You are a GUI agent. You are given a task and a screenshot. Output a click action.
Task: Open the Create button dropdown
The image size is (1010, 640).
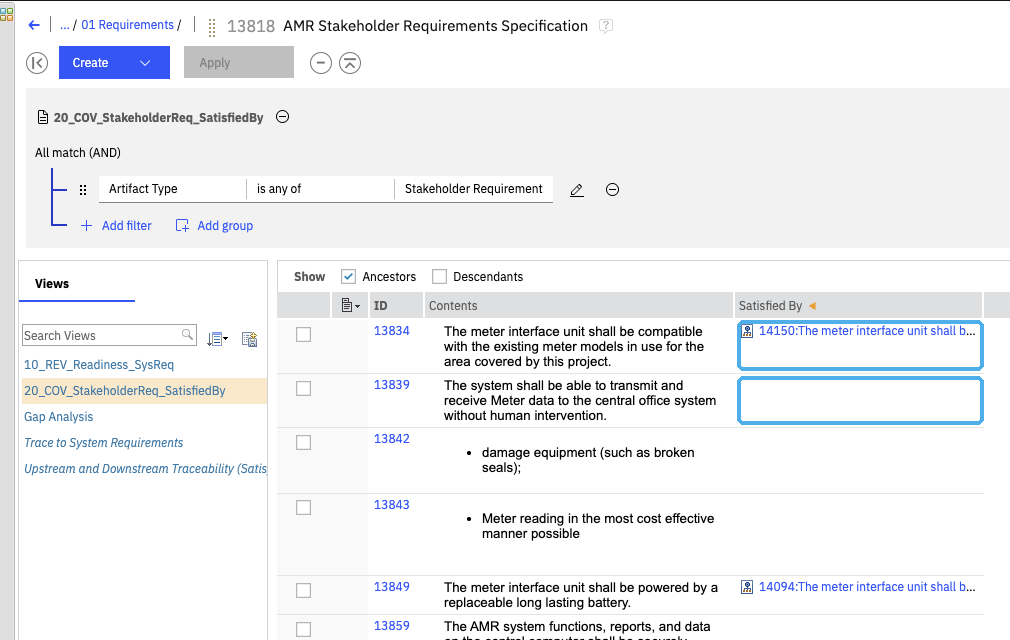click(145, 63)
